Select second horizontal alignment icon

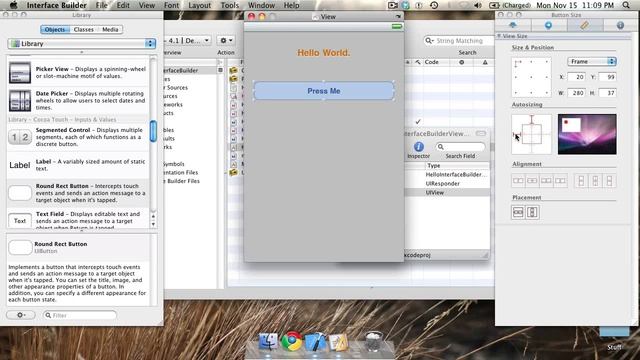coord(532,180)
